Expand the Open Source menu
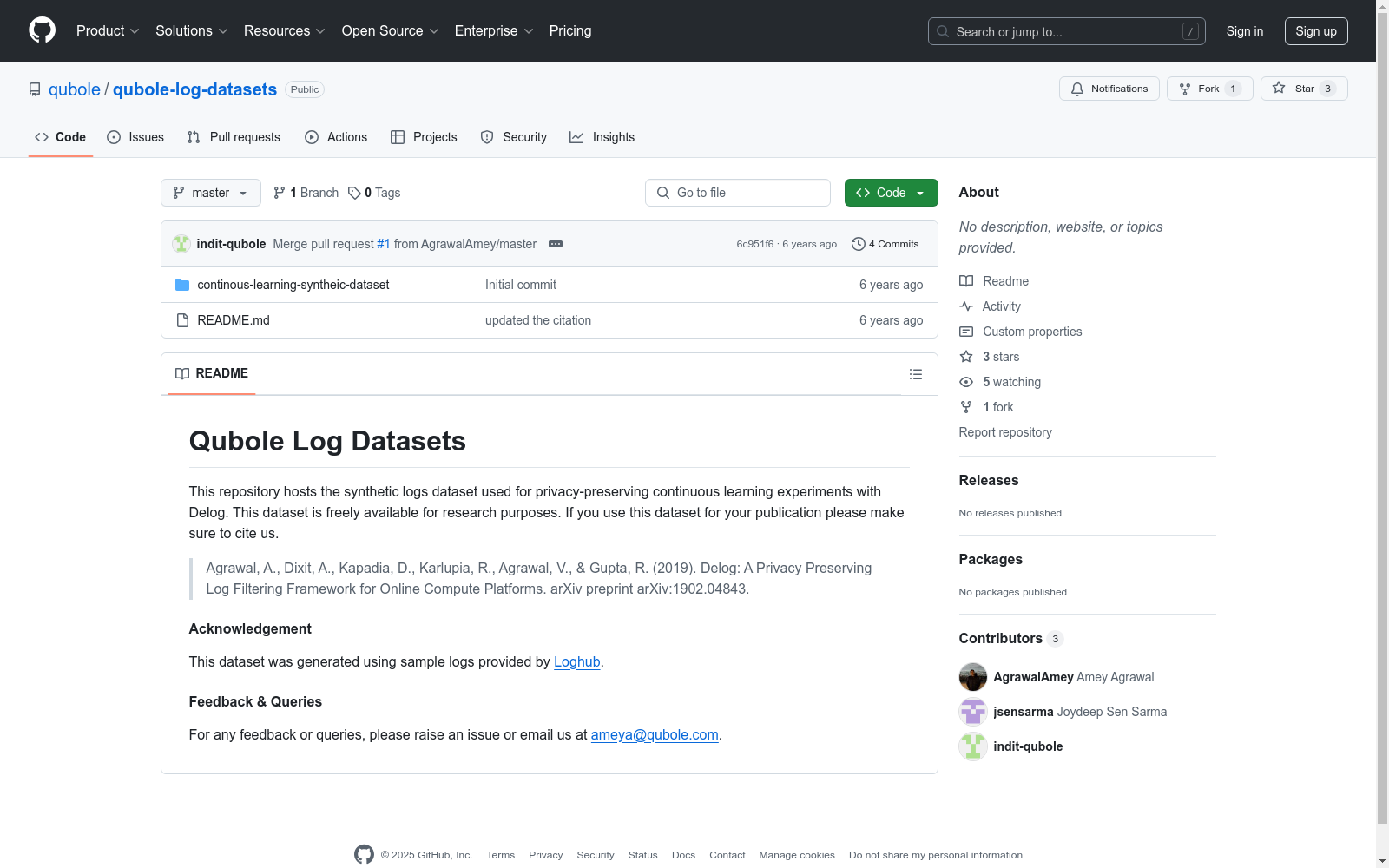The image size is (1389, 868). pyautogui.click(x=391, y=31)
